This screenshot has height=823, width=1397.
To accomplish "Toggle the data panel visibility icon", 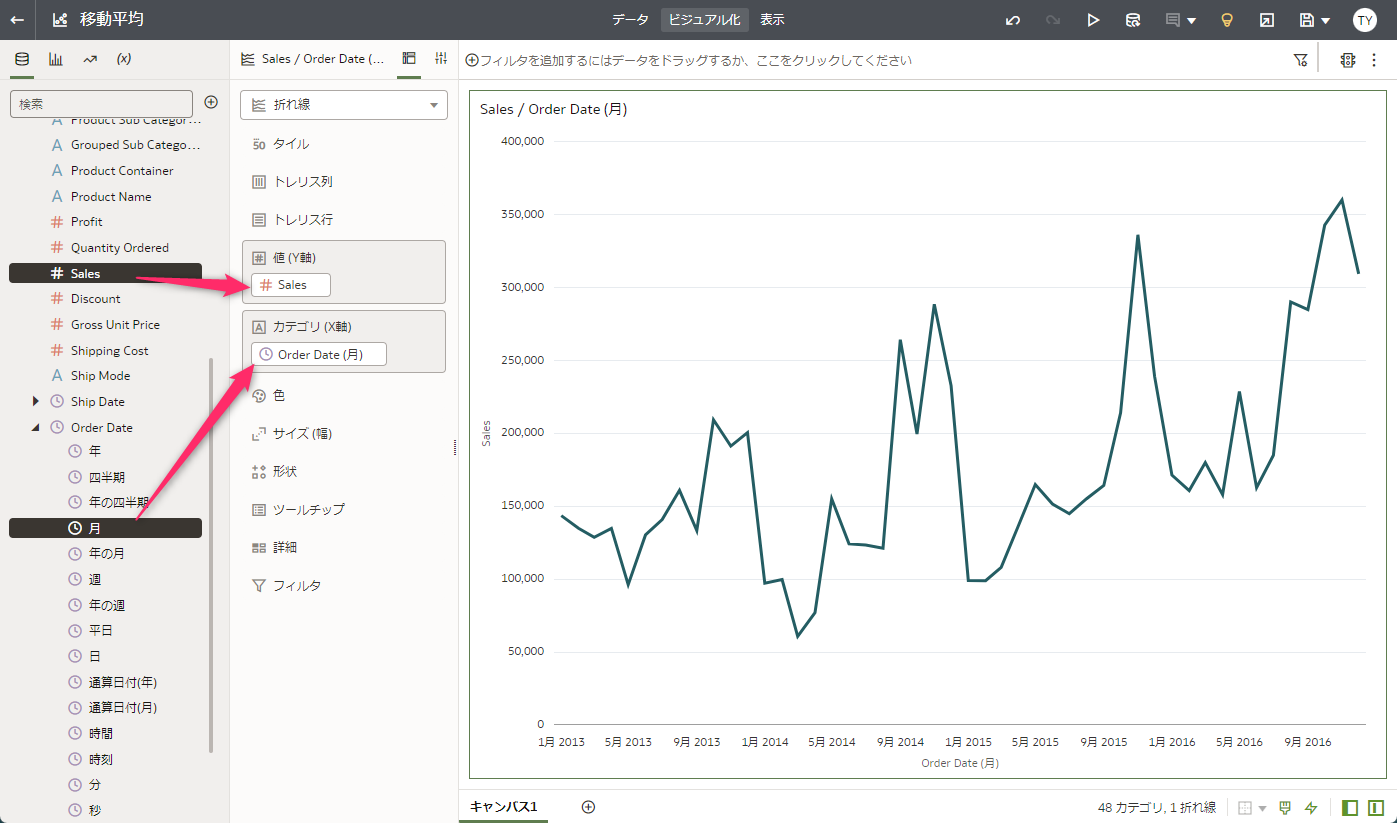I will tap(1350, 808).
